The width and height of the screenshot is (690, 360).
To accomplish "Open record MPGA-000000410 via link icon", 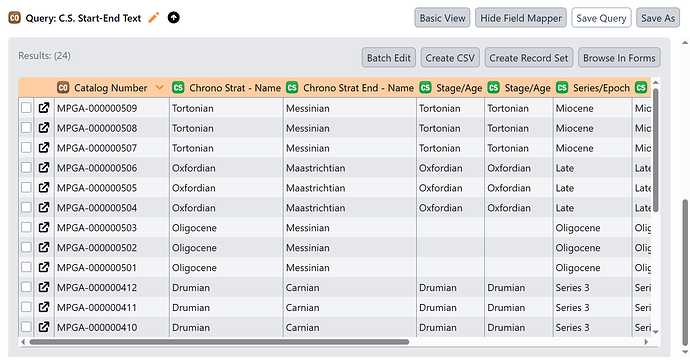I will (44, 327).
